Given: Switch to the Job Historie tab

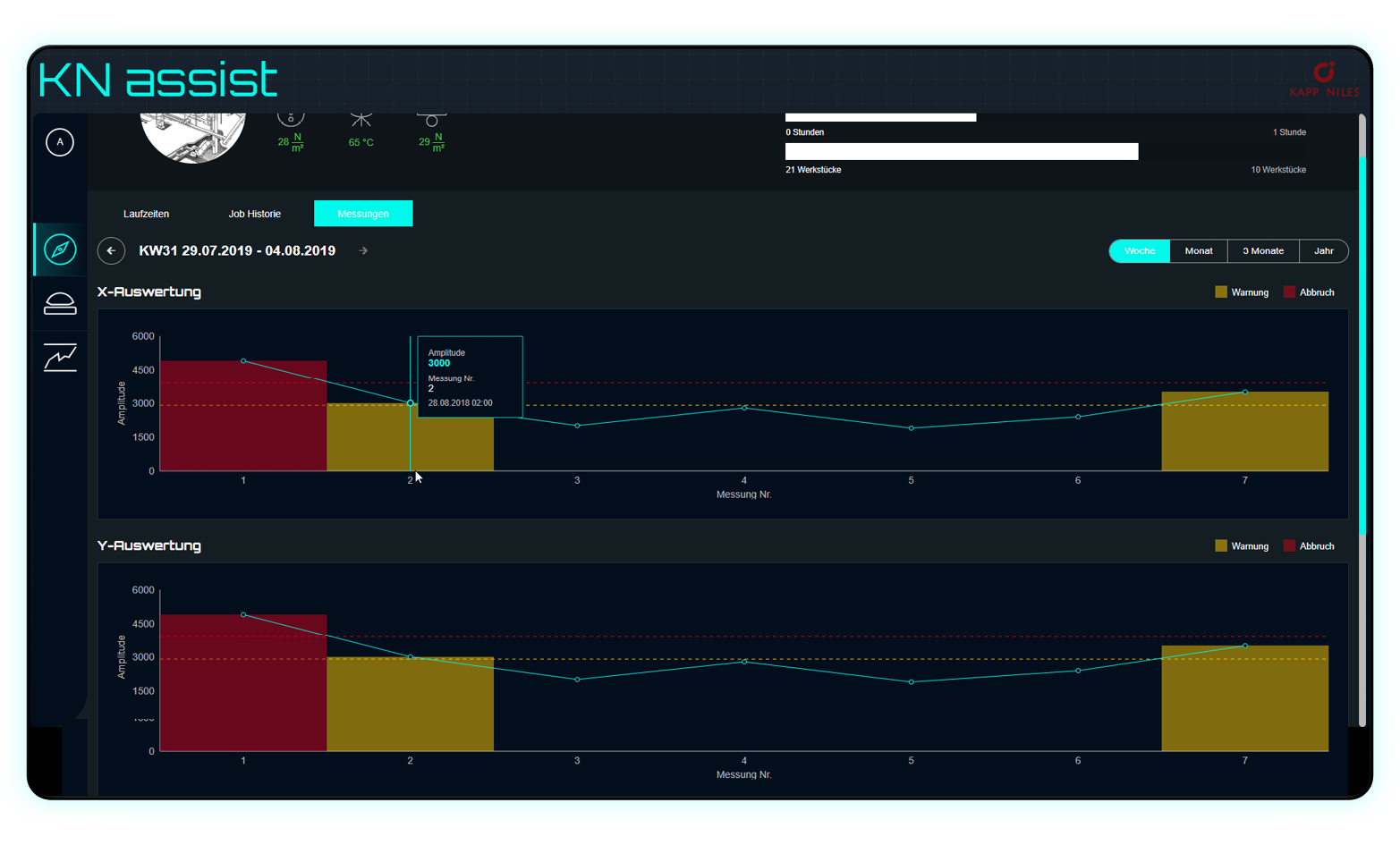Looking at the screenshot, I should [255, 214].
